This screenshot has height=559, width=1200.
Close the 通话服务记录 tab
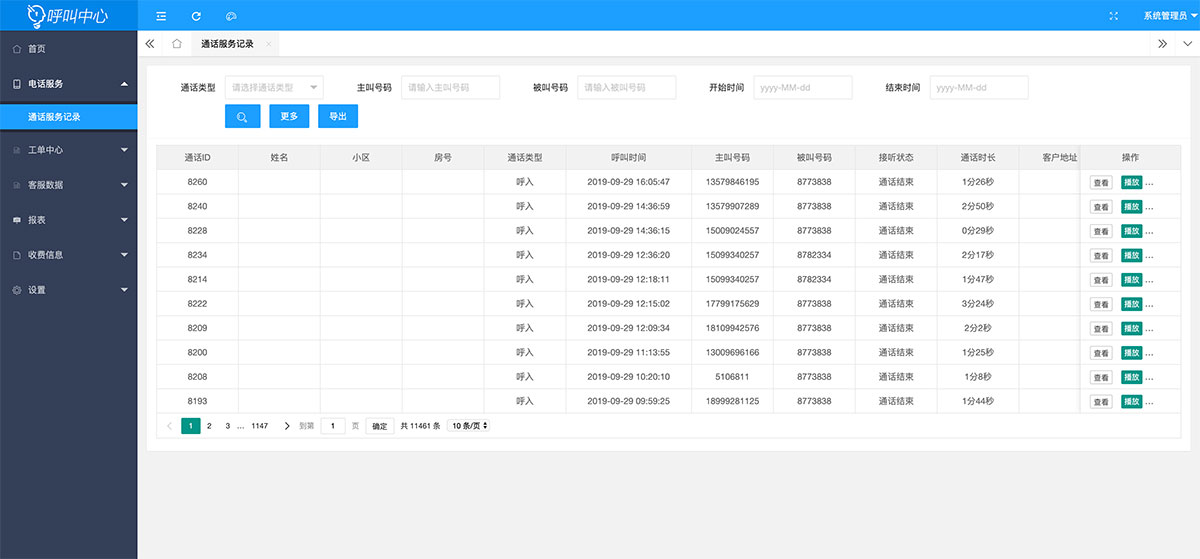[268, 44]
